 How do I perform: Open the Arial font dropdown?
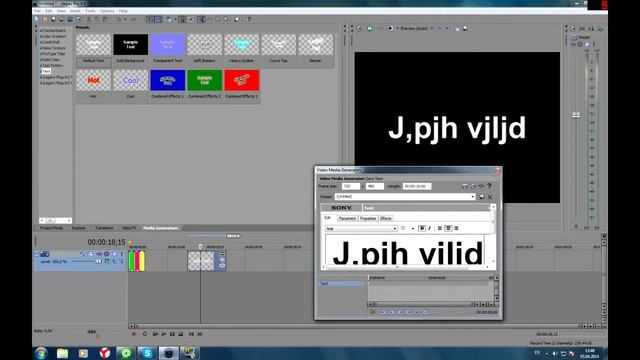pos(362,229)
